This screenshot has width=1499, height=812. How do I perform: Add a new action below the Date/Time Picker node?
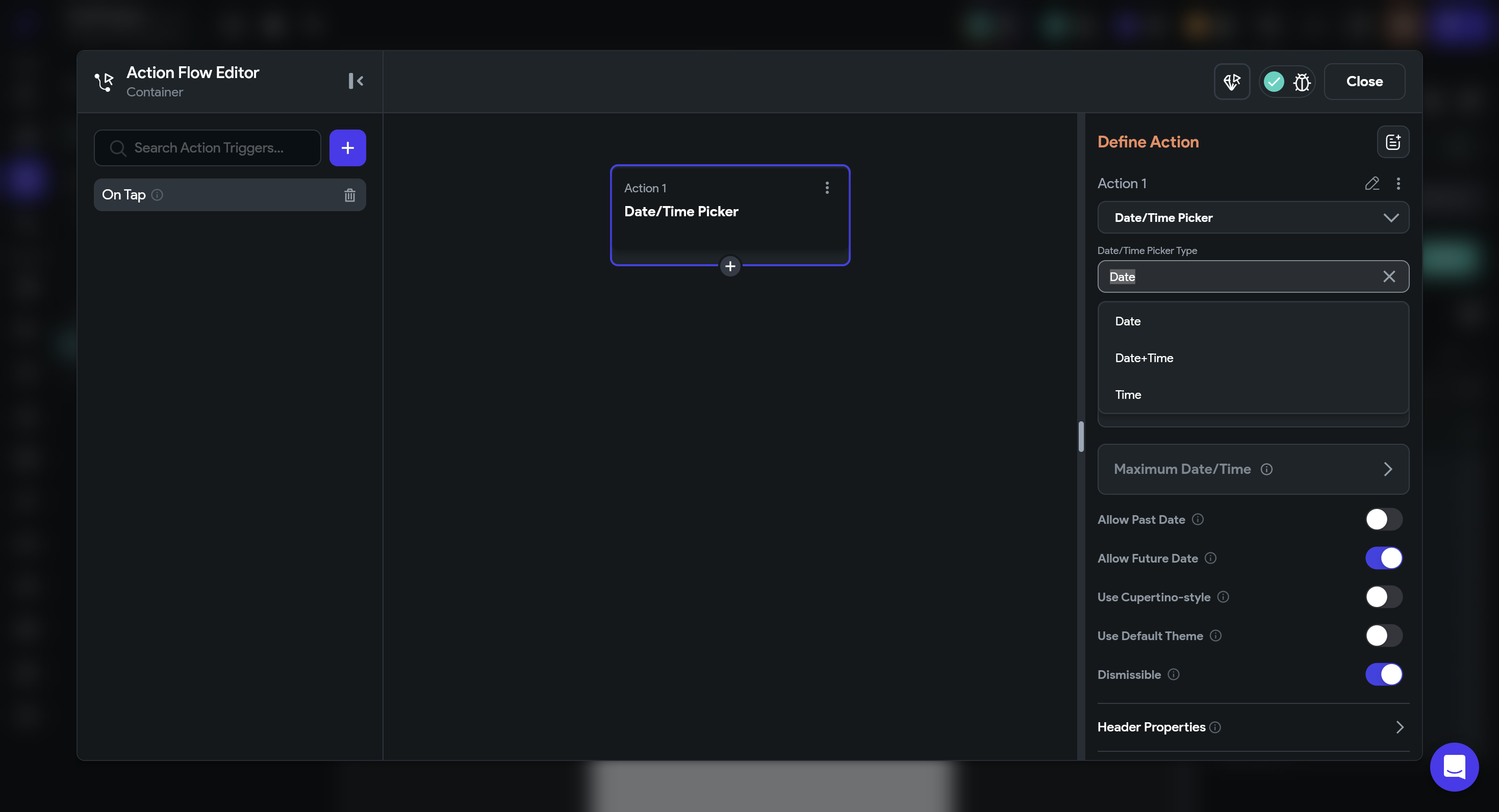(730, 267)
